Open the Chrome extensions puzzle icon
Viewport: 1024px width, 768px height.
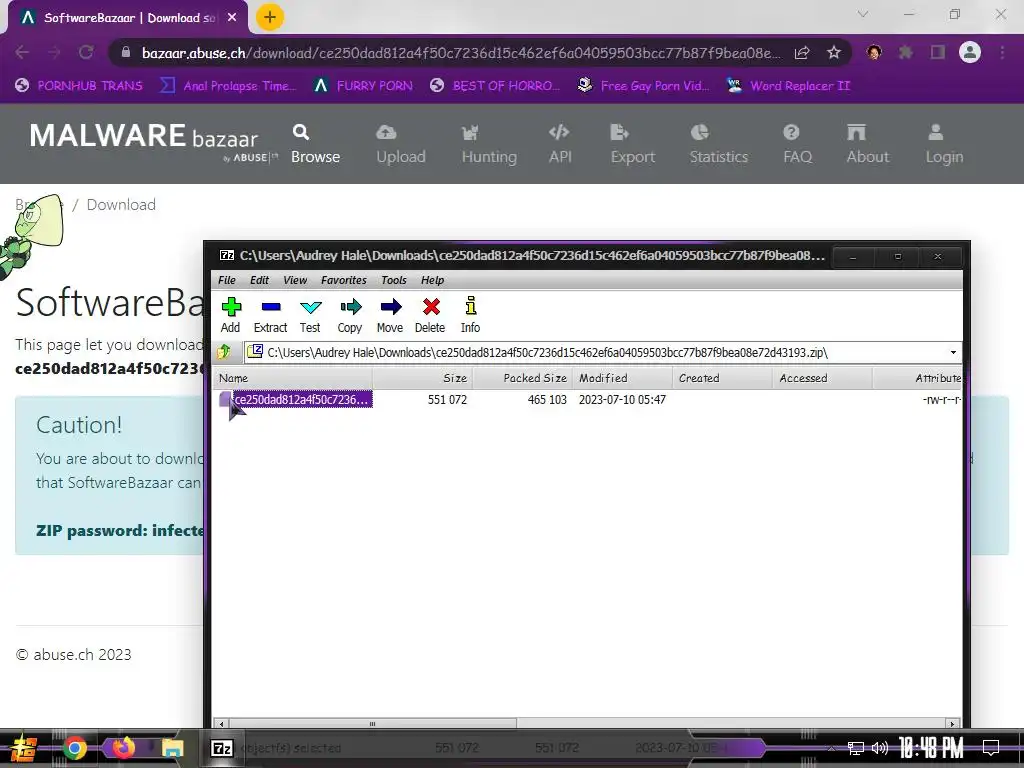[906, 52]
